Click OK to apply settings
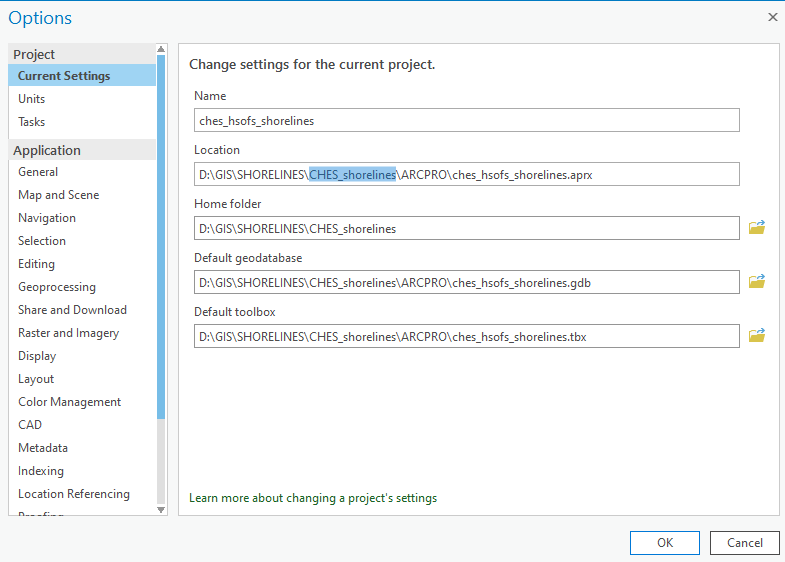The height and width of the screenshot is (562, 785). pyautogui.click(x=665, y=543)
